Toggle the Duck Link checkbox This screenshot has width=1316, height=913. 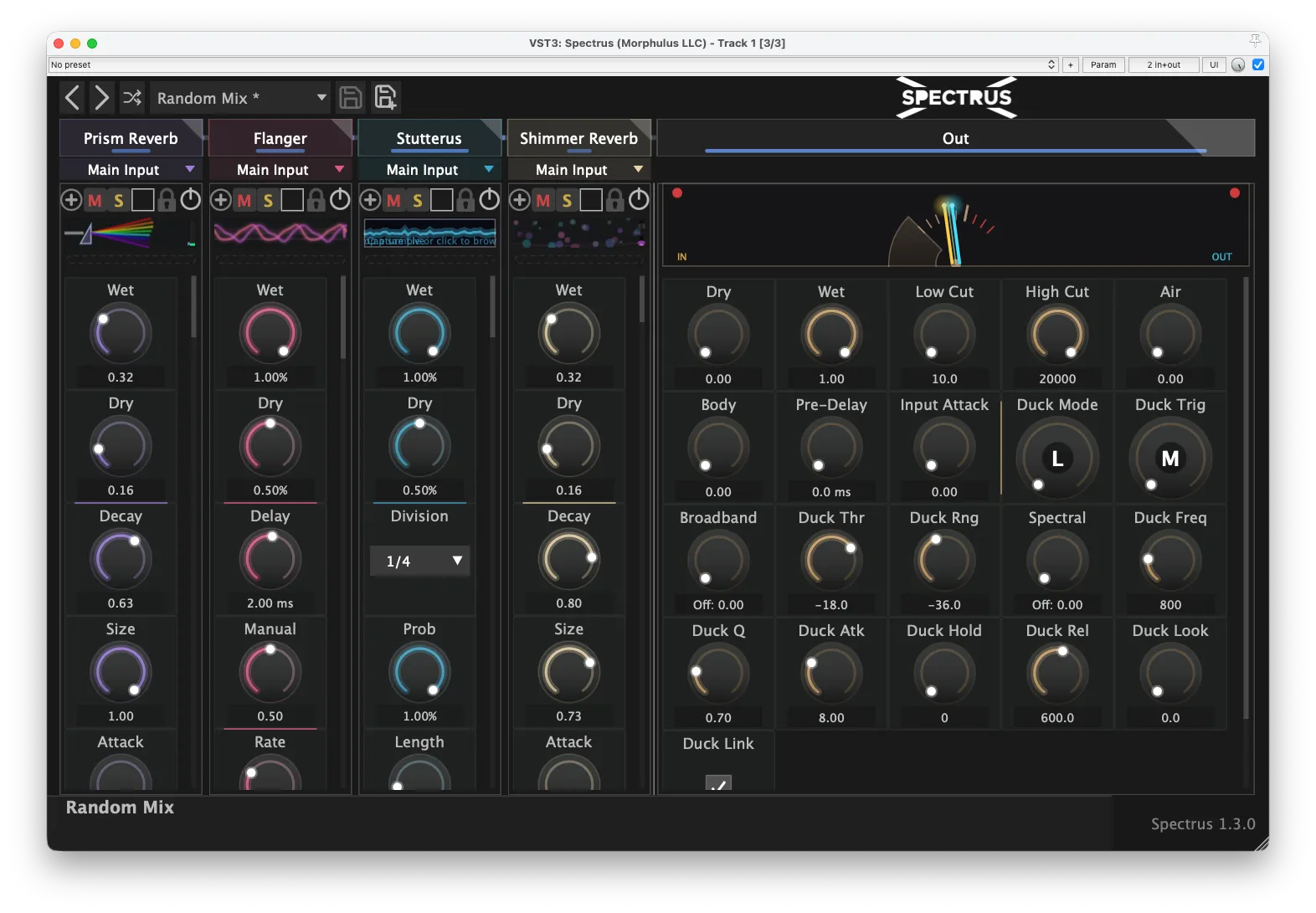pos(718,783)
